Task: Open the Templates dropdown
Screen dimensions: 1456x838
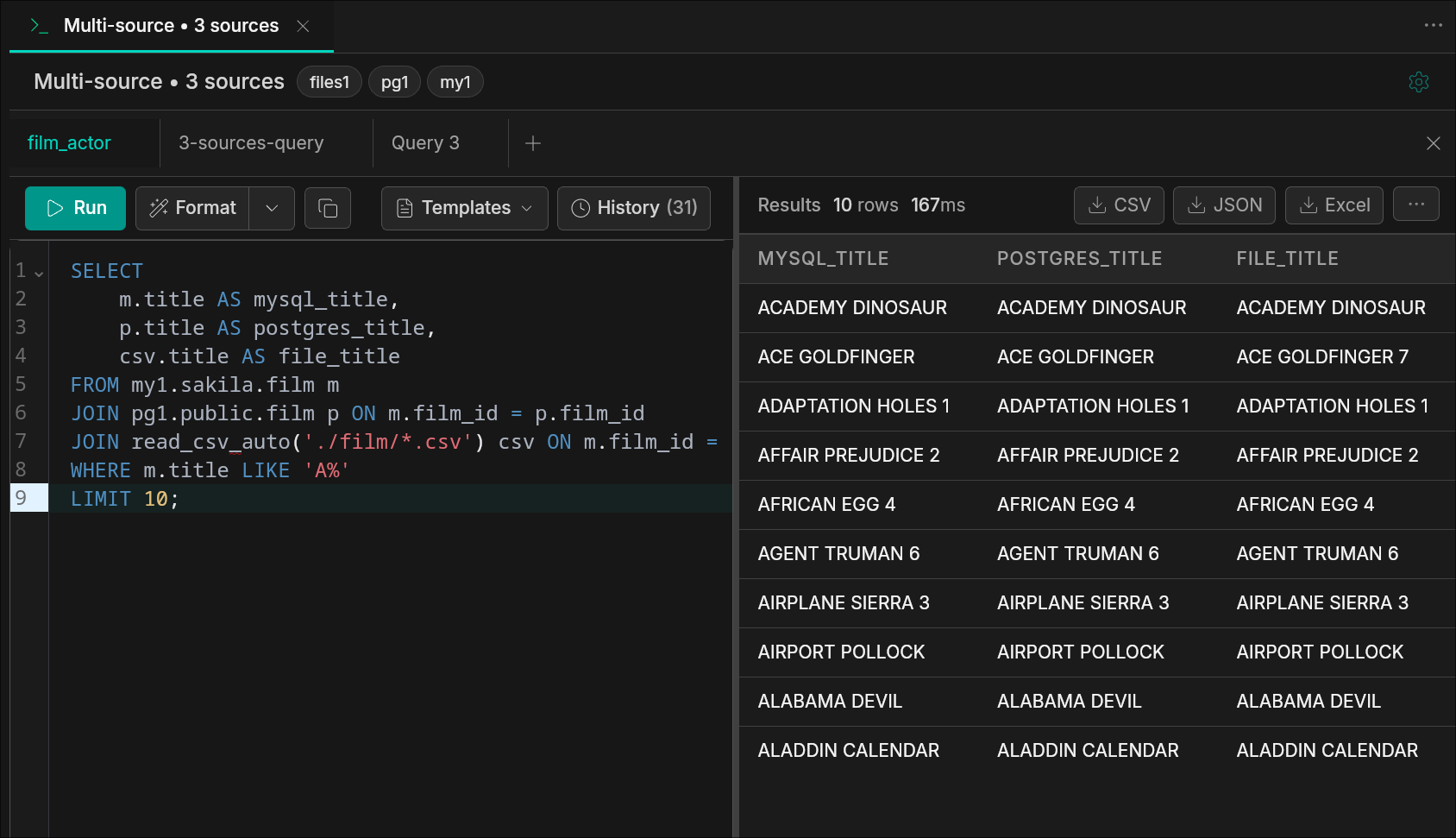Action: tap(464, 208)
